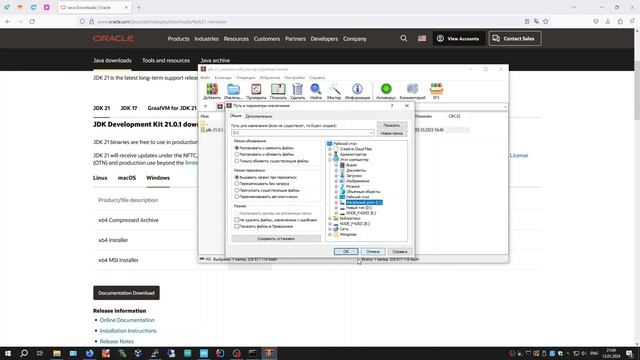Click the green Антивирус (Virus scan) icon
The height and width of the screenshot is (360, 640).
[x=386, y=91]
